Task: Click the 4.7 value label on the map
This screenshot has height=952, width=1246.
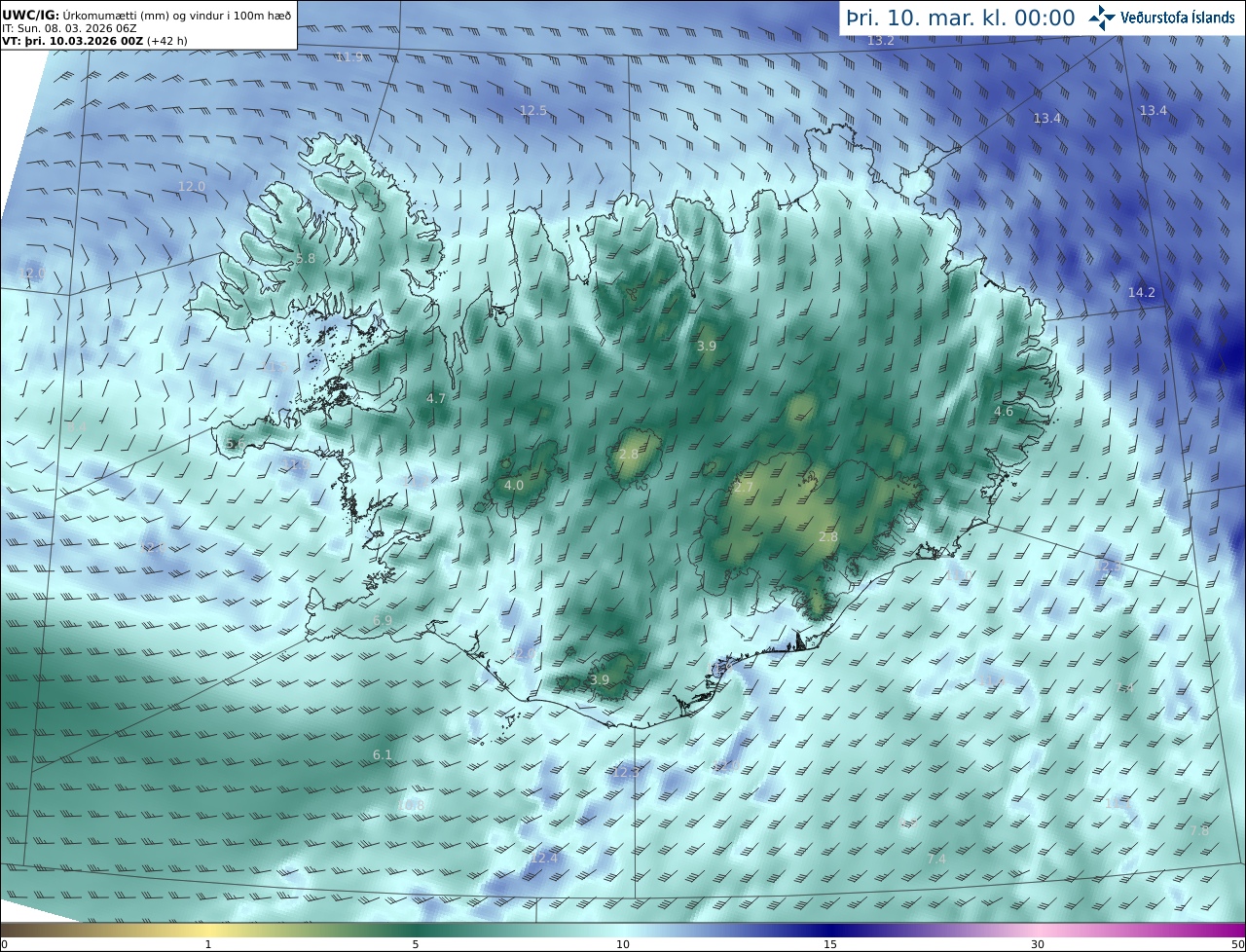Action: click(436, 399)
